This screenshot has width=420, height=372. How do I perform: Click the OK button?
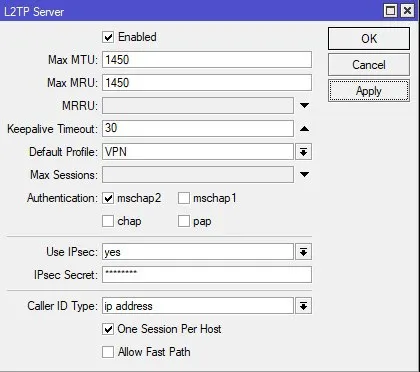click(x=369, y=39)
